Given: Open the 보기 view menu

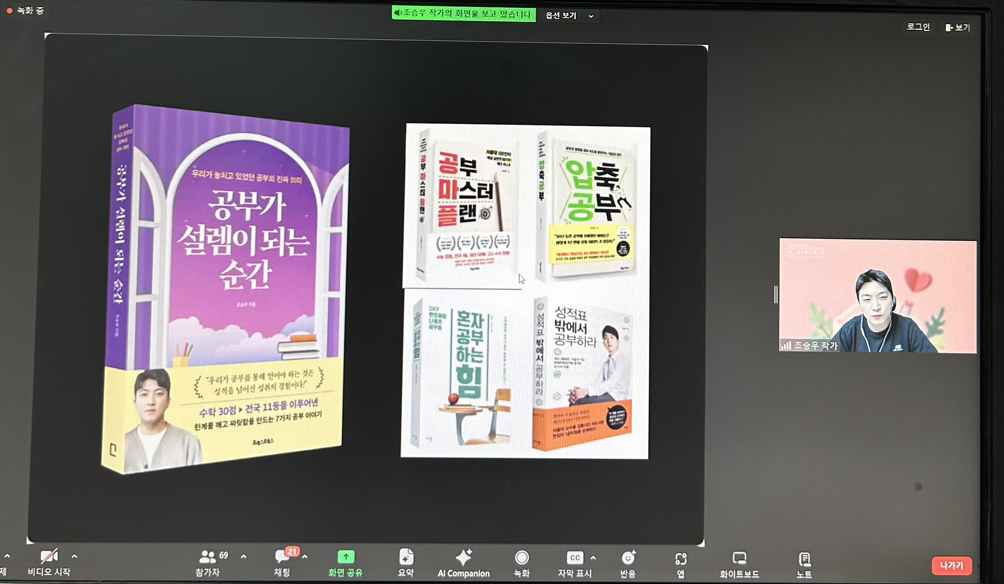Looking at the screenshot, I should coord(958,28).
